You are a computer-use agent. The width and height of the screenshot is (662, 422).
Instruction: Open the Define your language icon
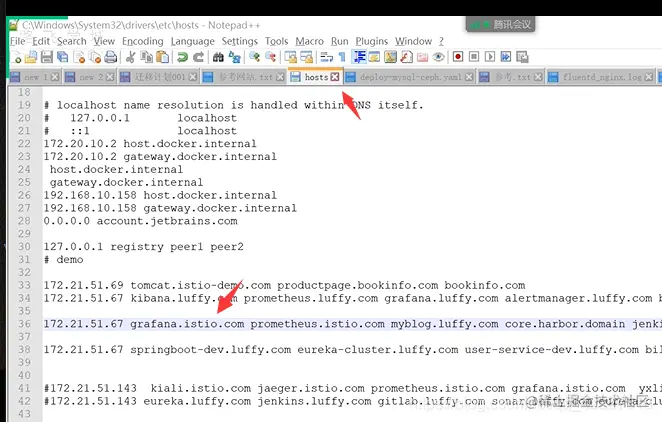pos(374,57)
